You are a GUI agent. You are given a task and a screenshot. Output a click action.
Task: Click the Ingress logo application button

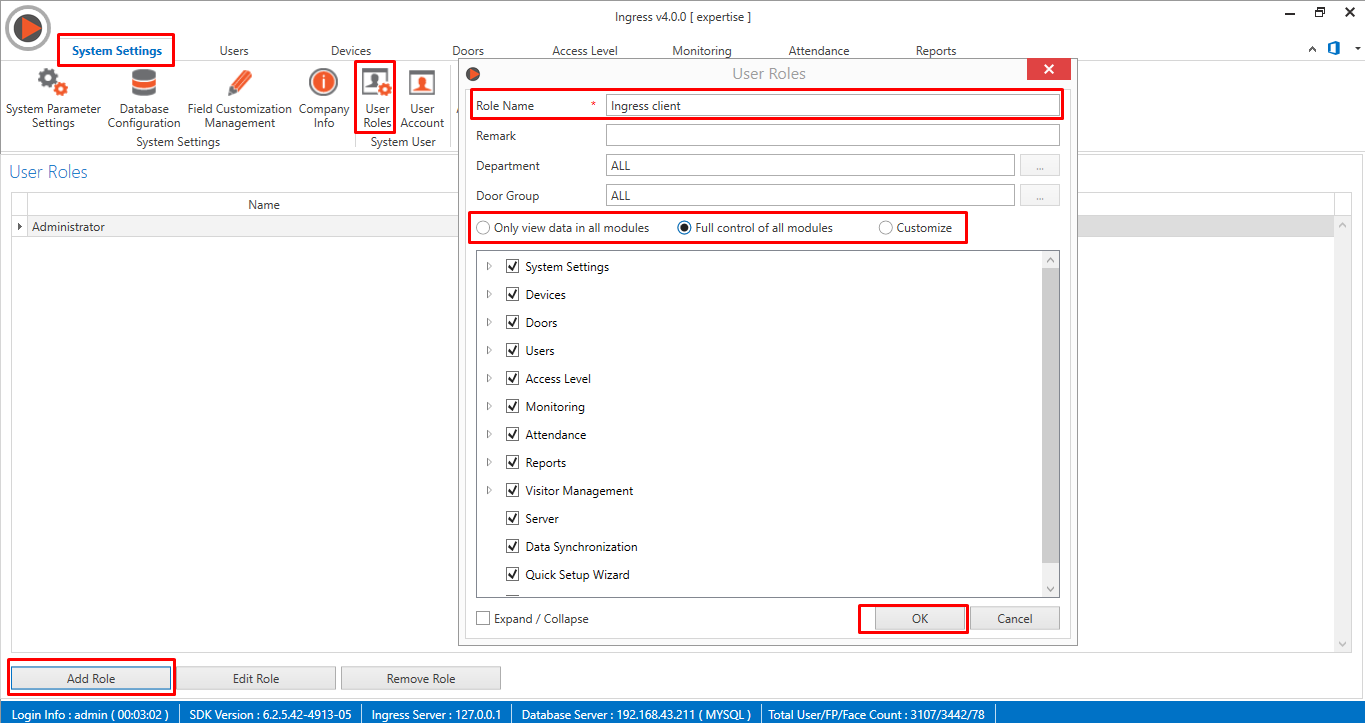(28, 29)
